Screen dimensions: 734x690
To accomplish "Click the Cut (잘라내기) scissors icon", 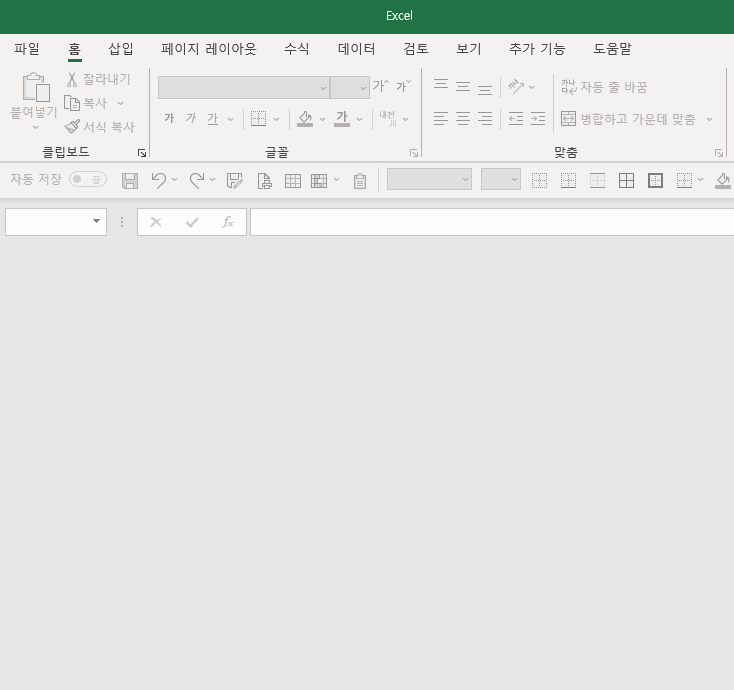I will tap(72, 79).
